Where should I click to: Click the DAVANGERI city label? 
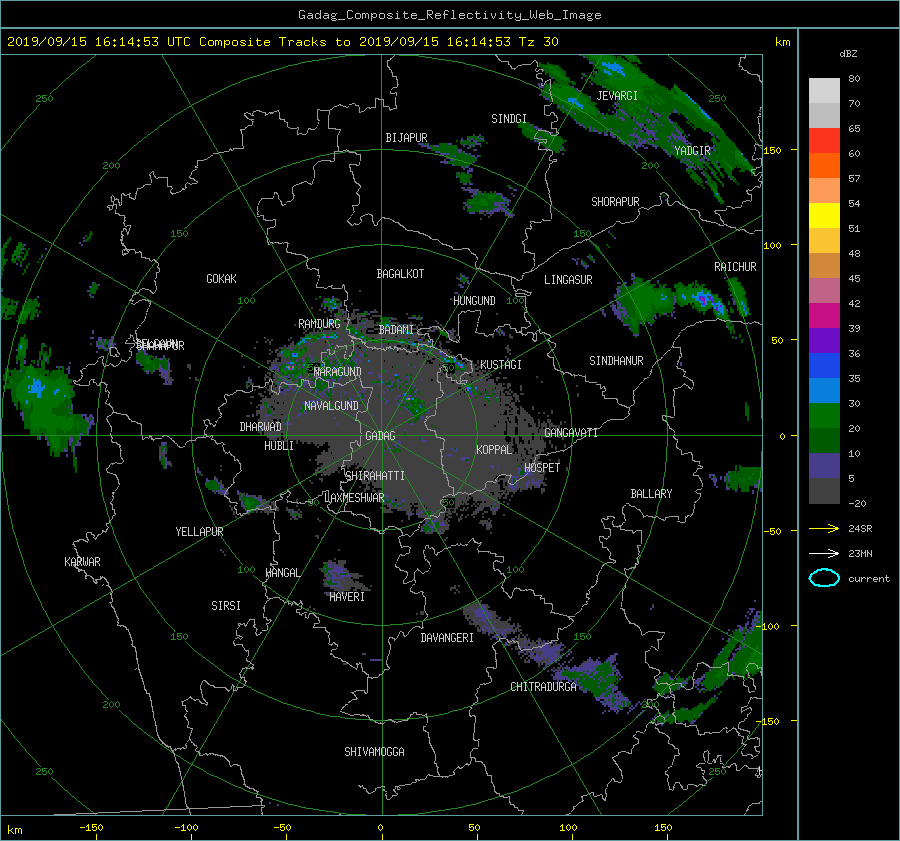coord(447,638)
